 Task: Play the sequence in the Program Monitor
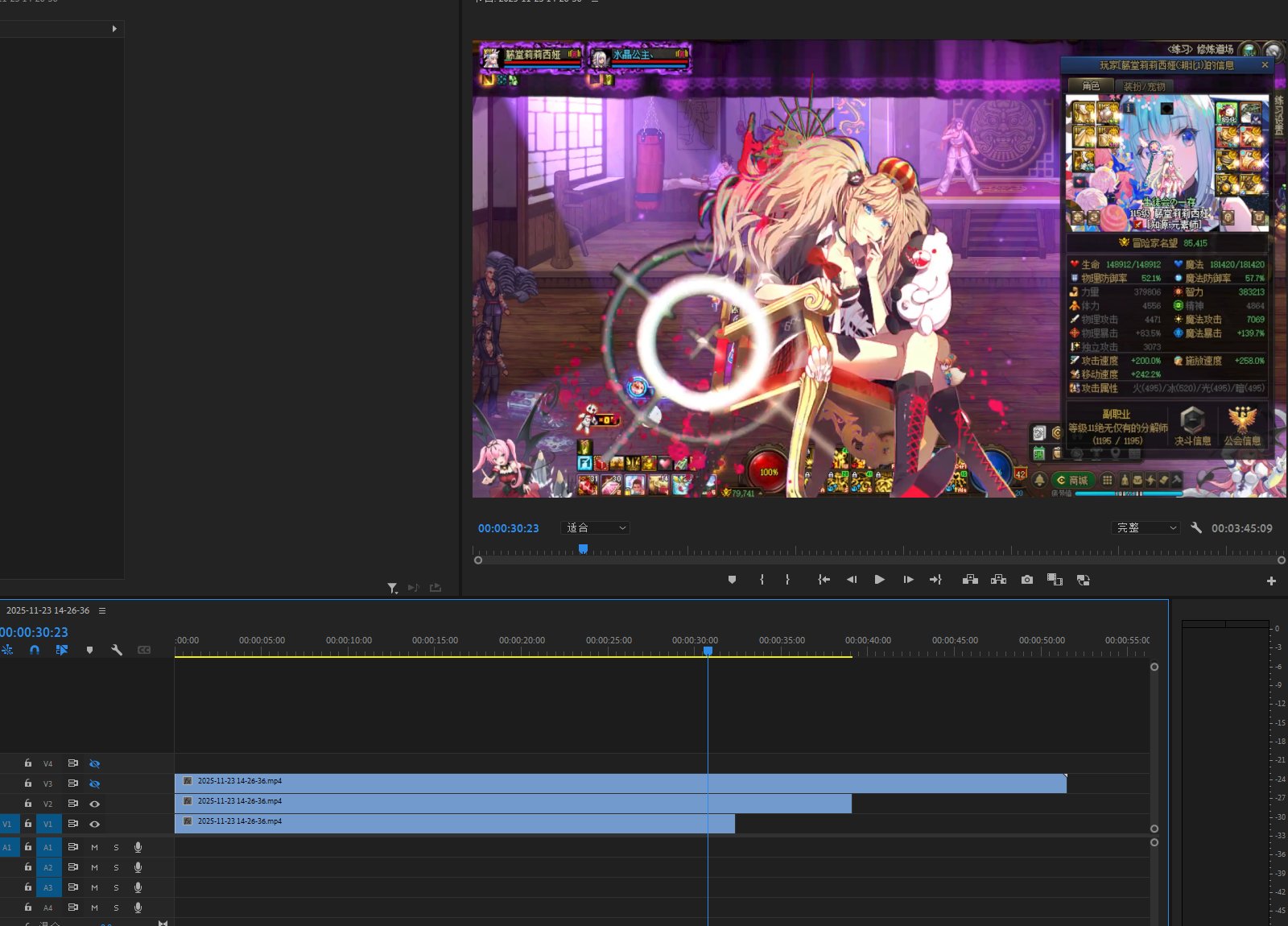[x=879, y=580]
